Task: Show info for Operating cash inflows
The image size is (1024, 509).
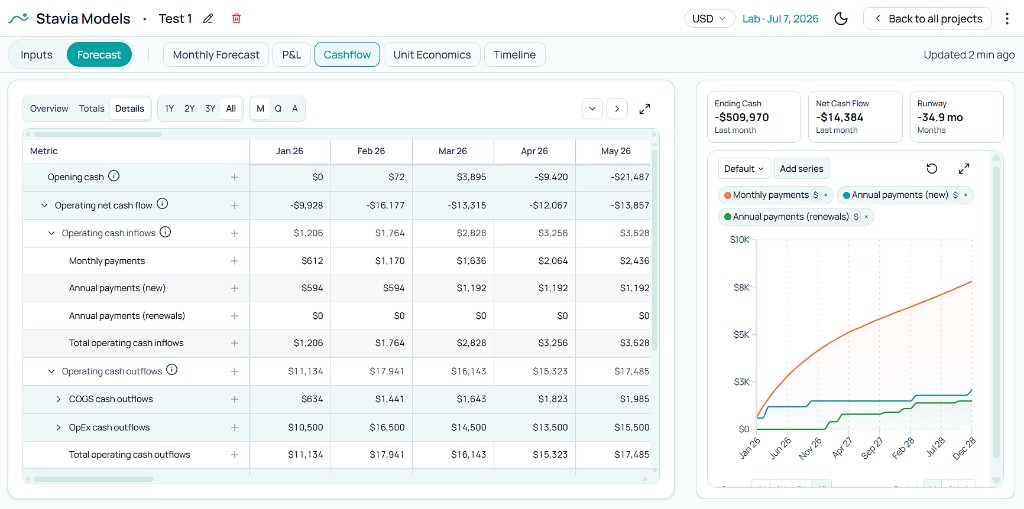Action: pyautogui.click(x=165, y=232)
